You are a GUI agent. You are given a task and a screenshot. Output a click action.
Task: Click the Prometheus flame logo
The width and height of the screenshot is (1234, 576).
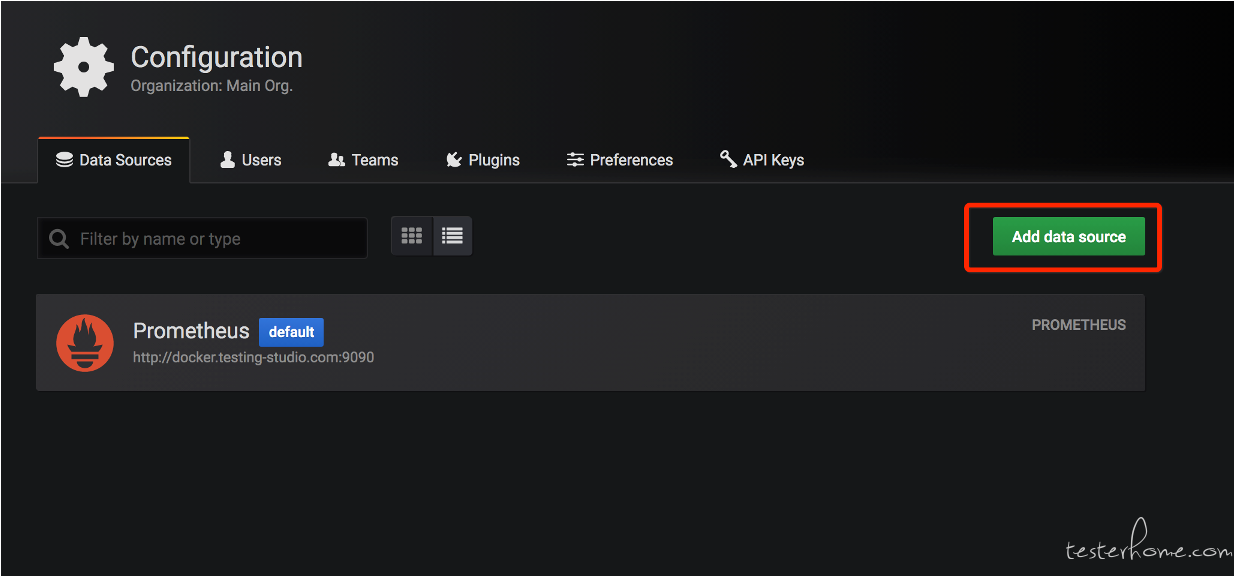tap(85, 342)
